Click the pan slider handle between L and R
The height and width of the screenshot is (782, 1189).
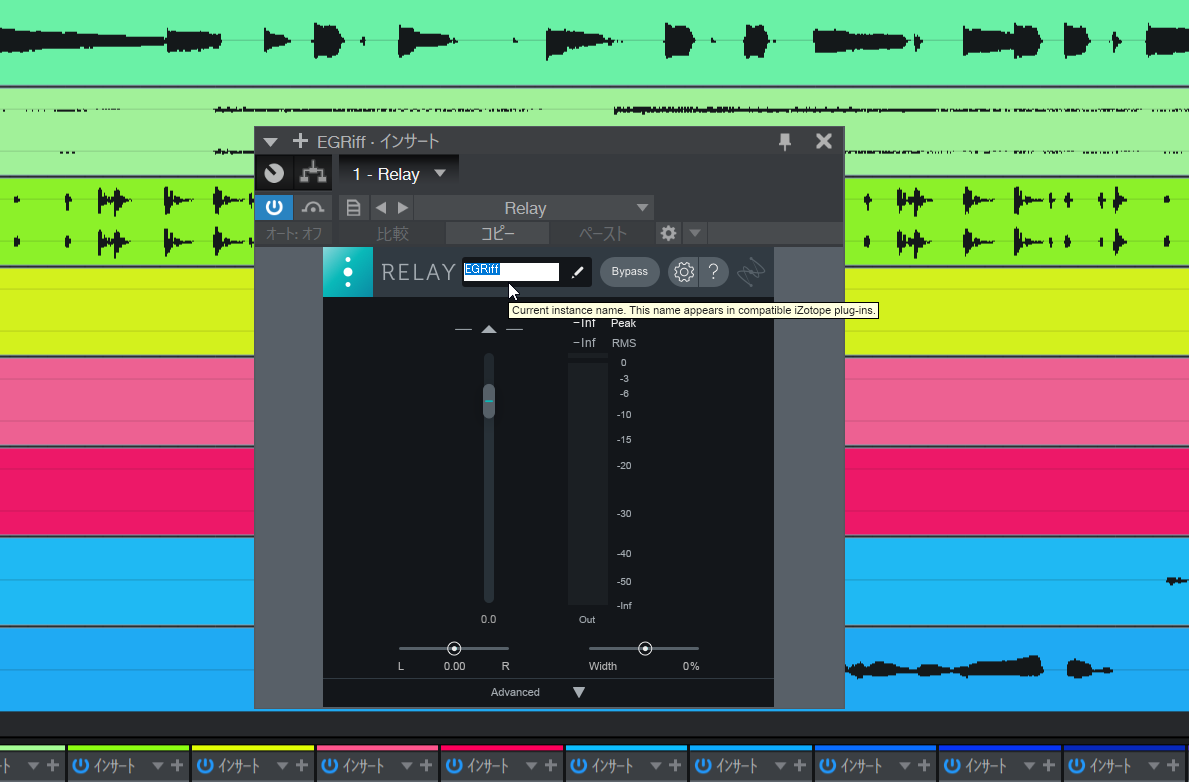click(x=454, y=649)
